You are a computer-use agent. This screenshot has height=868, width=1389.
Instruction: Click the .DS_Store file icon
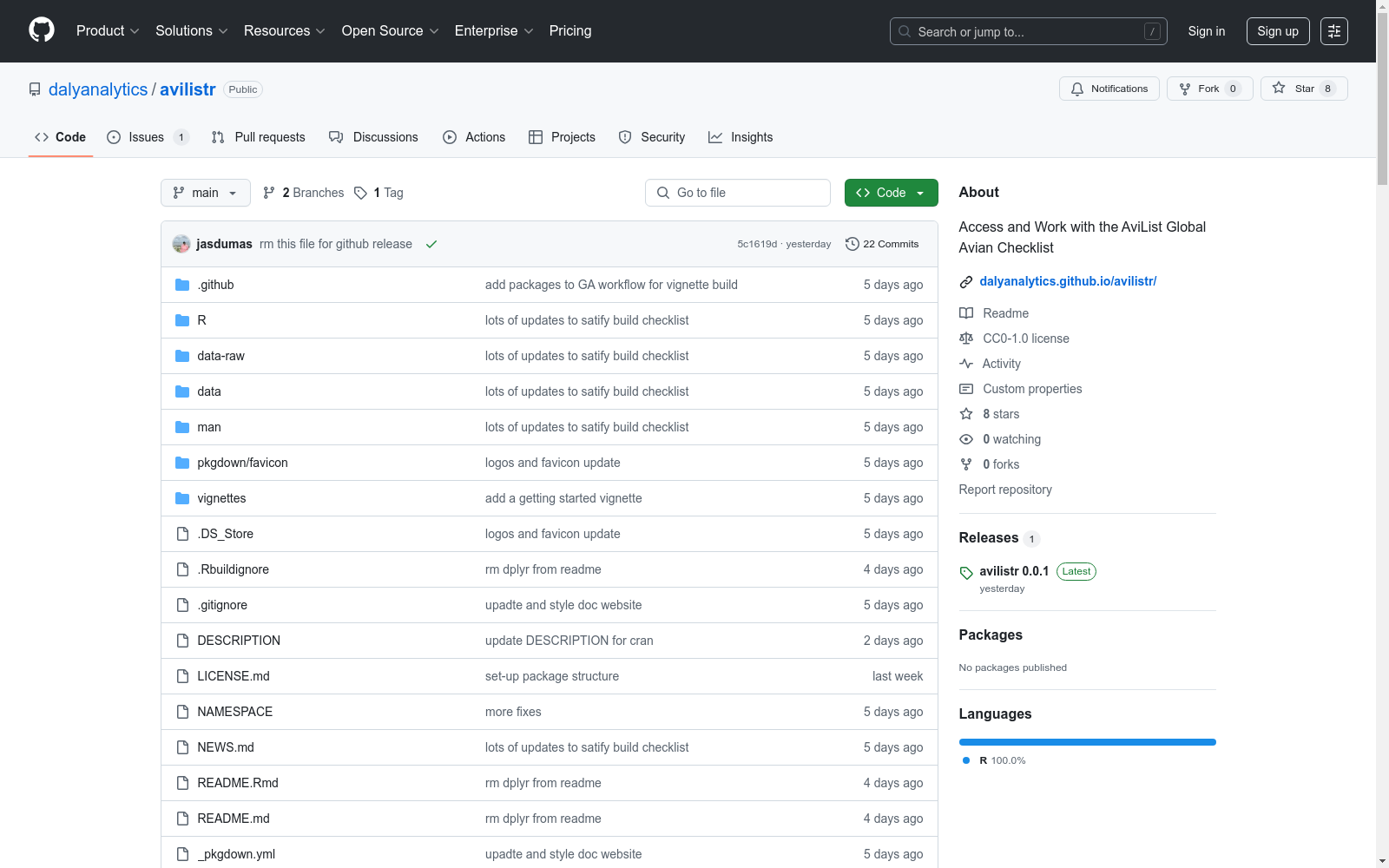click(182, 534)
